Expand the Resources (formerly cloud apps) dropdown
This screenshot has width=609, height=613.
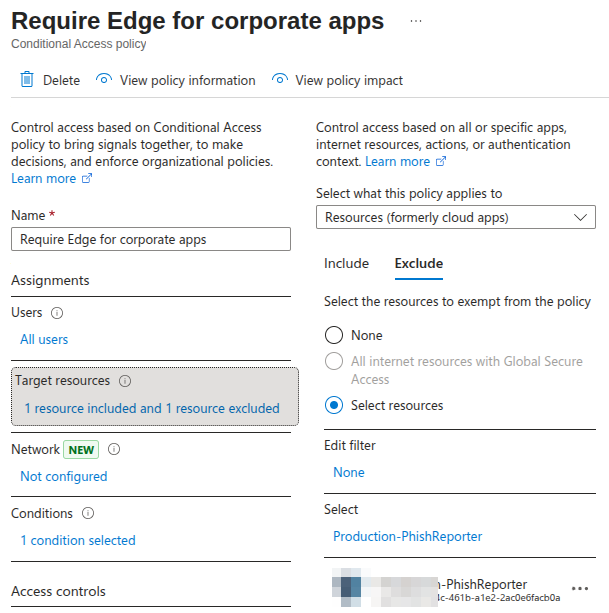[x=456, y=217]
